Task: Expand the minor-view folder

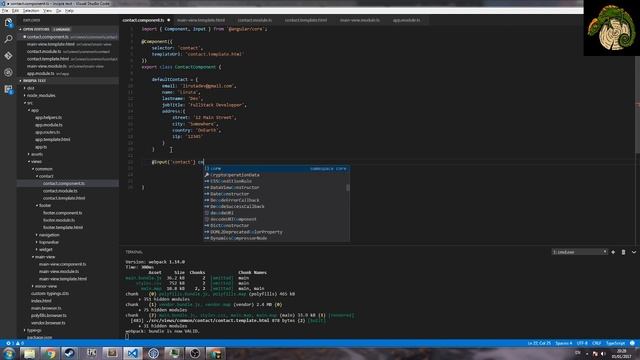Action: 46,287
